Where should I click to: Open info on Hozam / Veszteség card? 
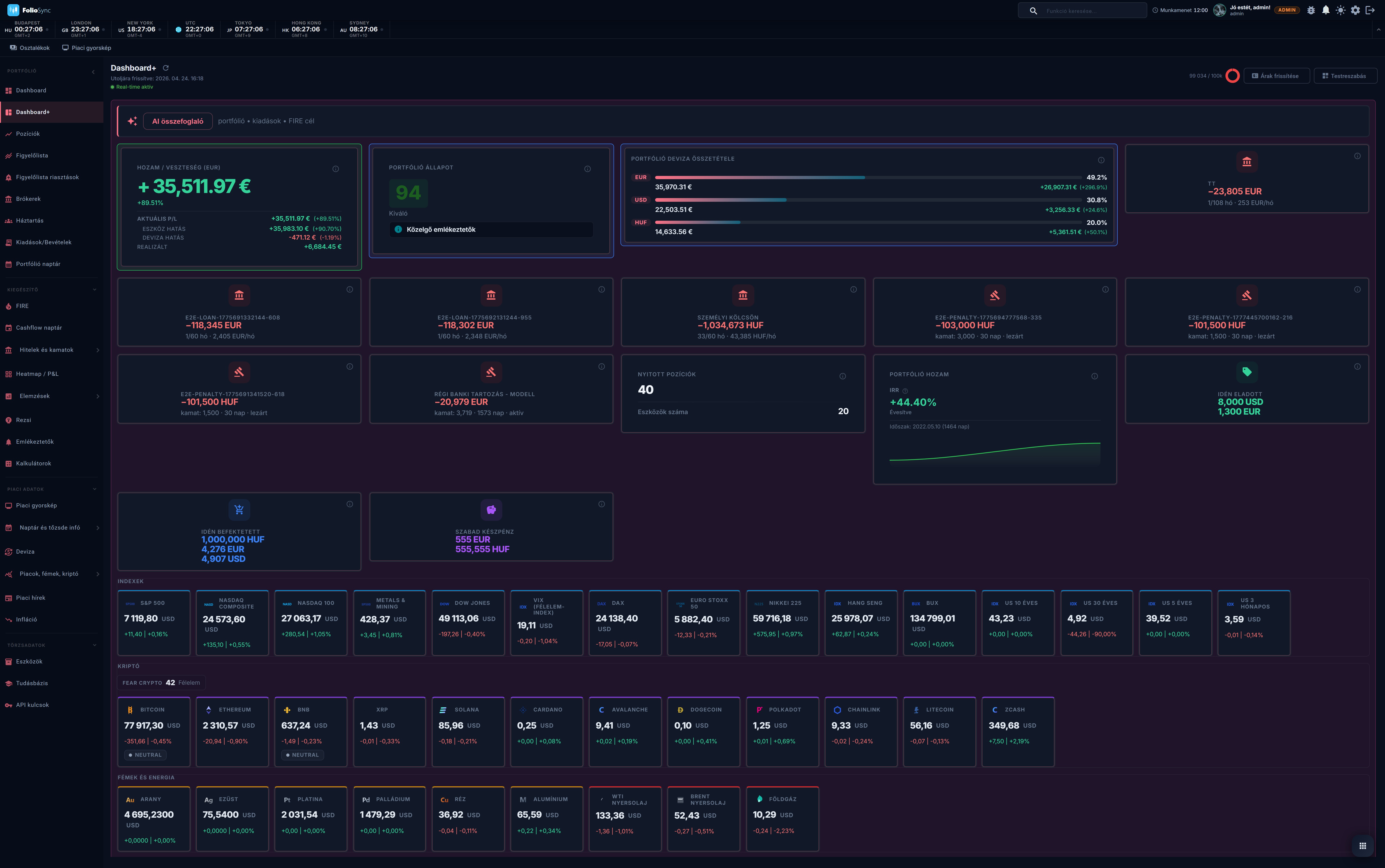336,169
